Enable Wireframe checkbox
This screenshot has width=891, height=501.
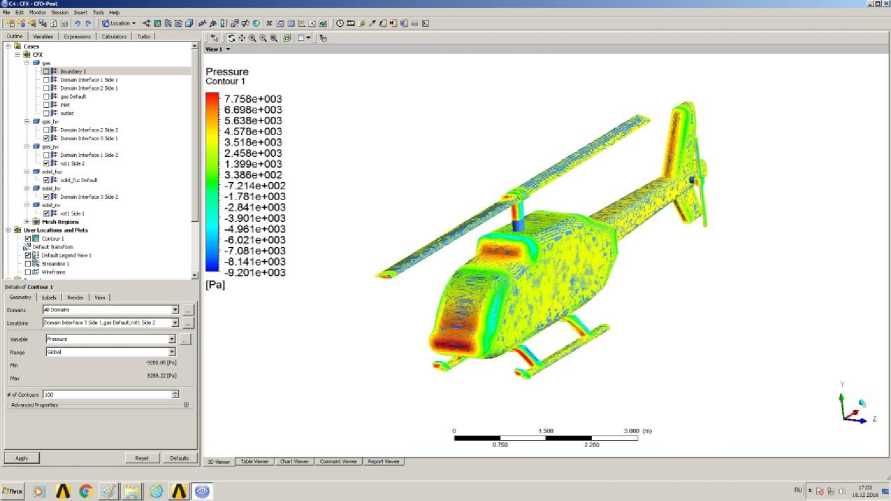click(28, 272)
